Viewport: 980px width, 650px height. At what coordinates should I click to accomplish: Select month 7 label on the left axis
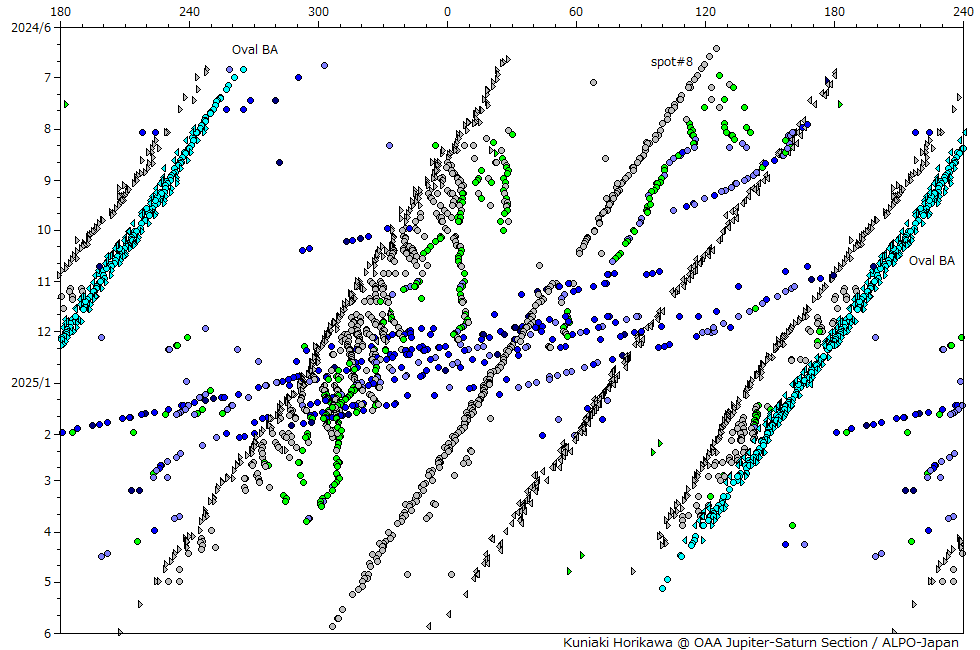(46, 78)
